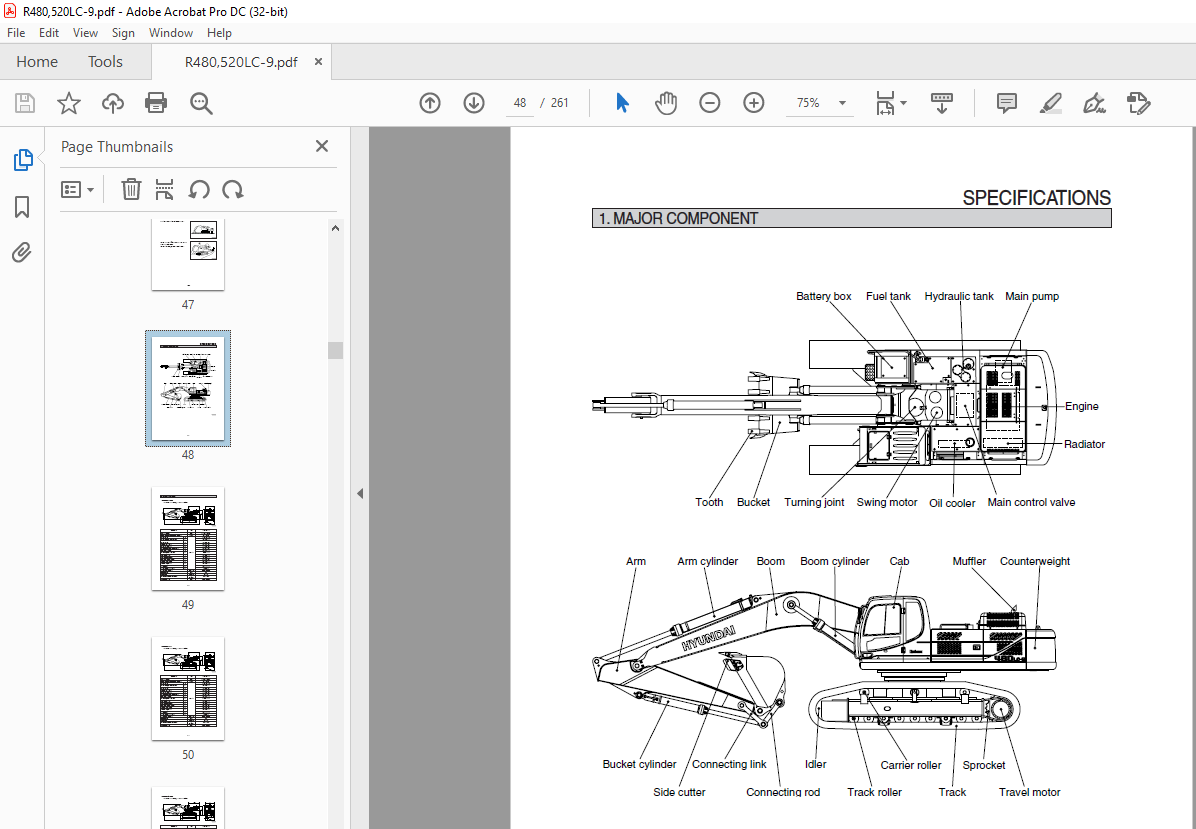1196x829 pixels.
Task: Go to next page arrow
Action: (x=474, y=103)
